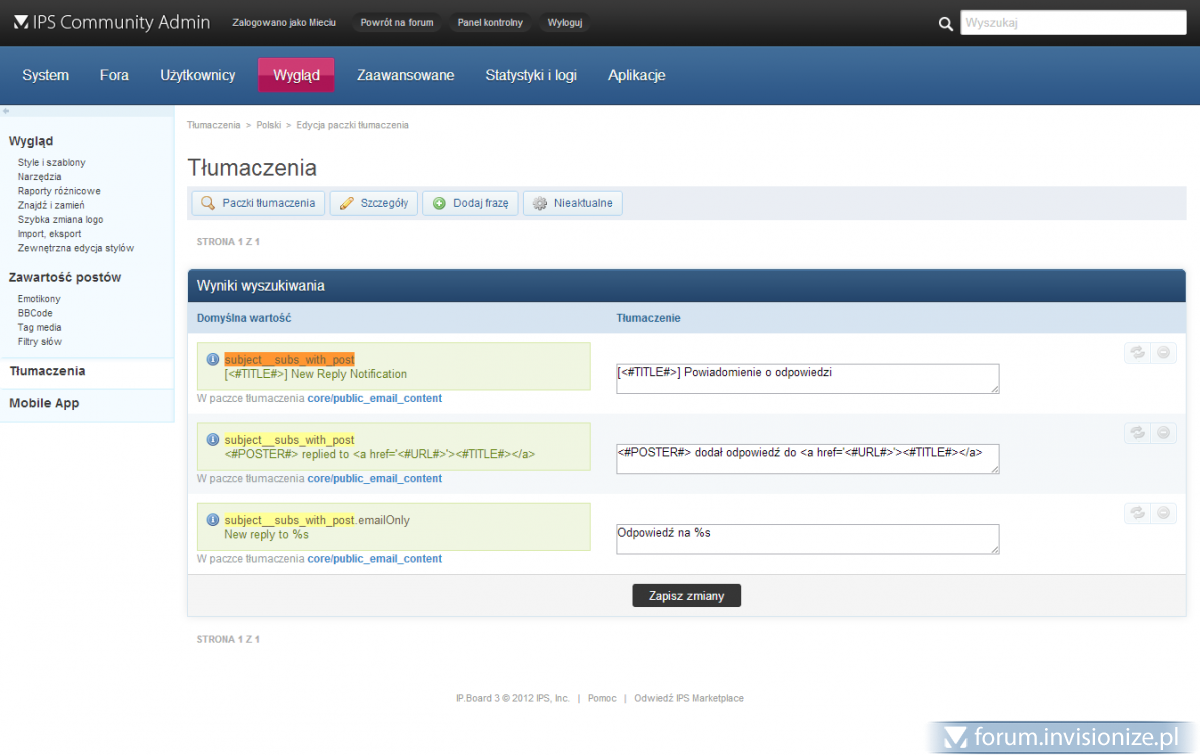Click the Dodaj frazę button
The image size is (1200, 755).
(x=470, y=203)
